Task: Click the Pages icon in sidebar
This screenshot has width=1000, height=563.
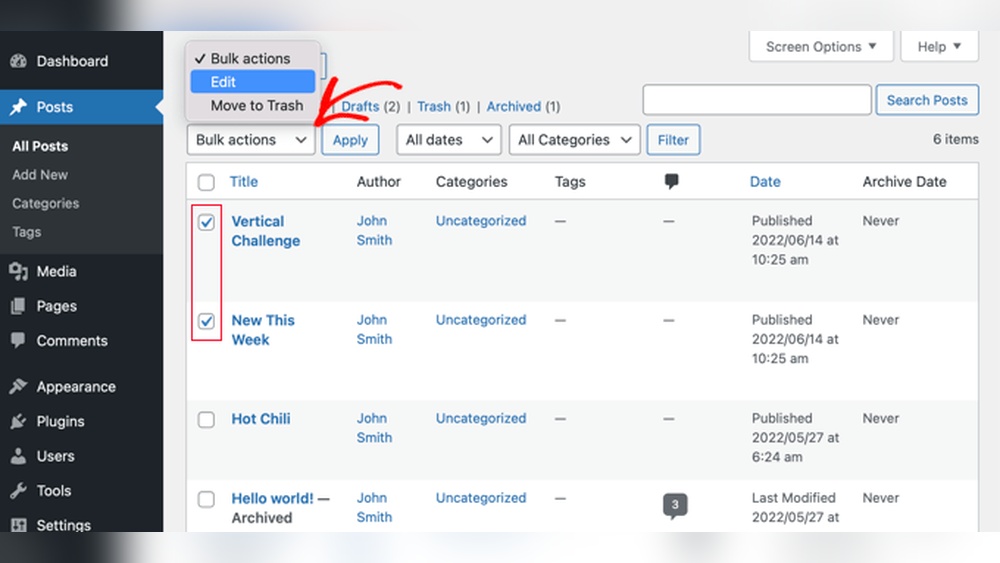Action: click(x=18, y=306)
